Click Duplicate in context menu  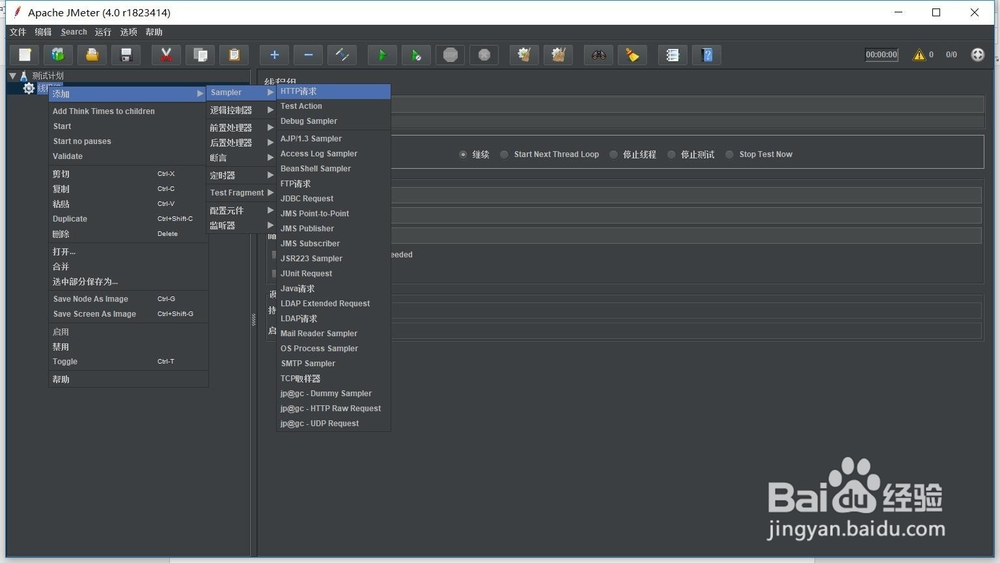[128, 219]
